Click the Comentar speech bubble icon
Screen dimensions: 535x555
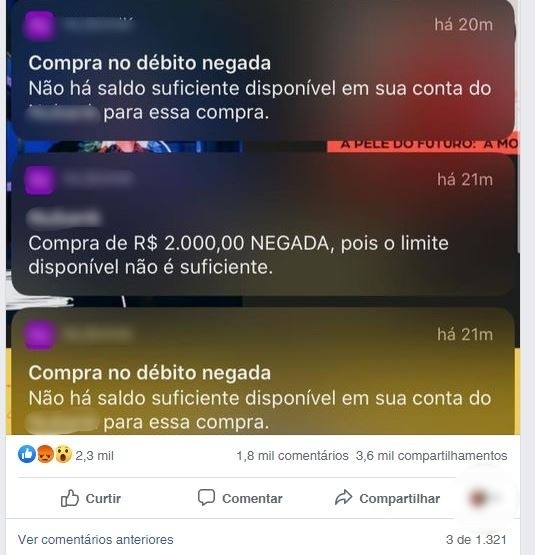pyautogui.click(x=206, y=497)
